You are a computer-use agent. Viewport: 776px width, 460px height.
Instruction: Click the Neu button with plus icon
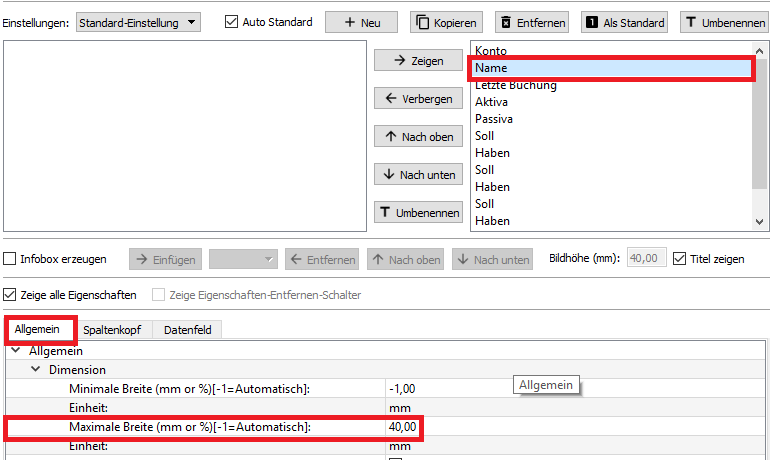coord(361,22)
